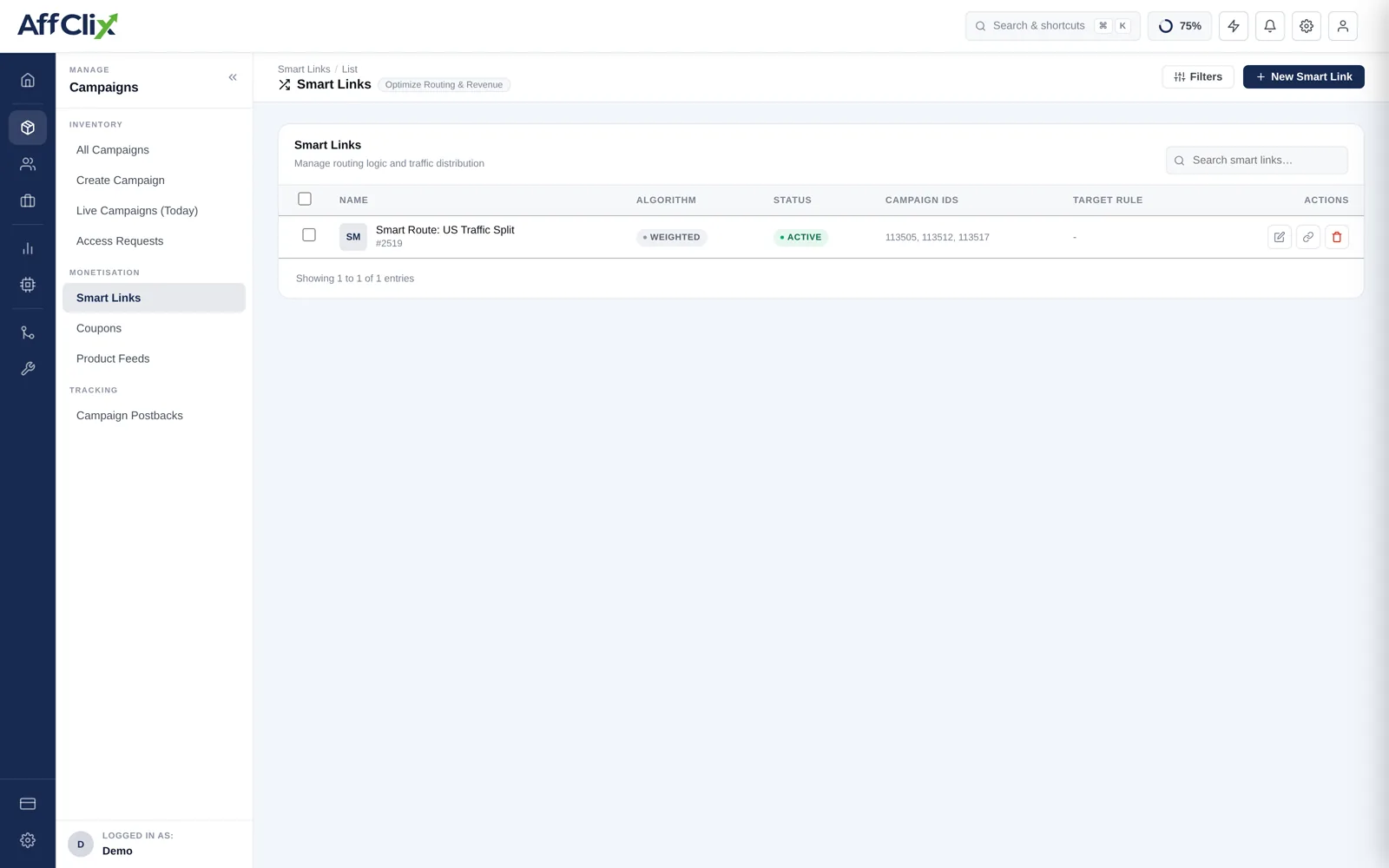The image size is (1389, 868).
Task: Open the wrench tools icon in sidebar
Action: 28,369
